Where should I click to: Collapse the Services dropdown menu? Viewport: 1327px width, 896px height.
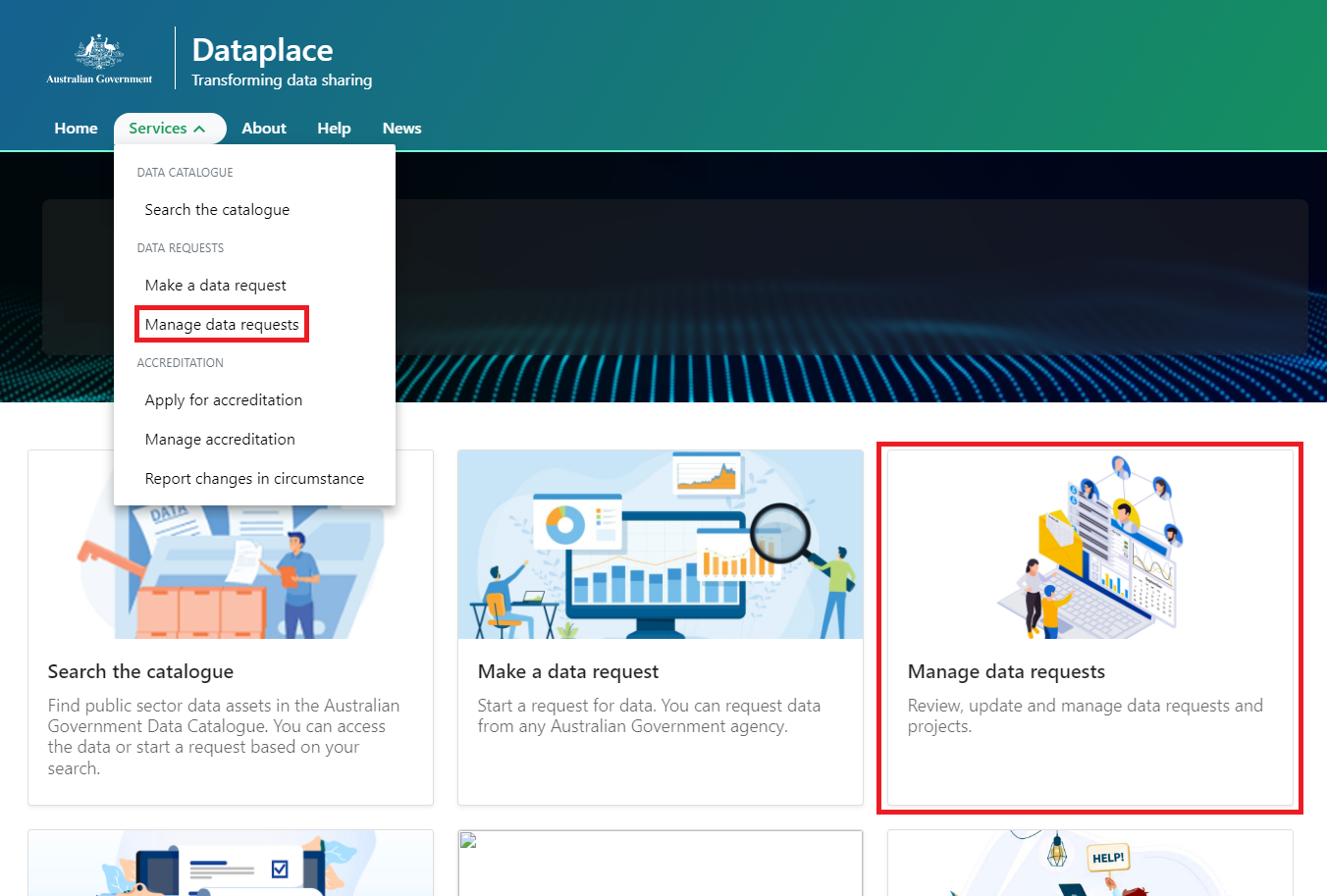(170, 129)
